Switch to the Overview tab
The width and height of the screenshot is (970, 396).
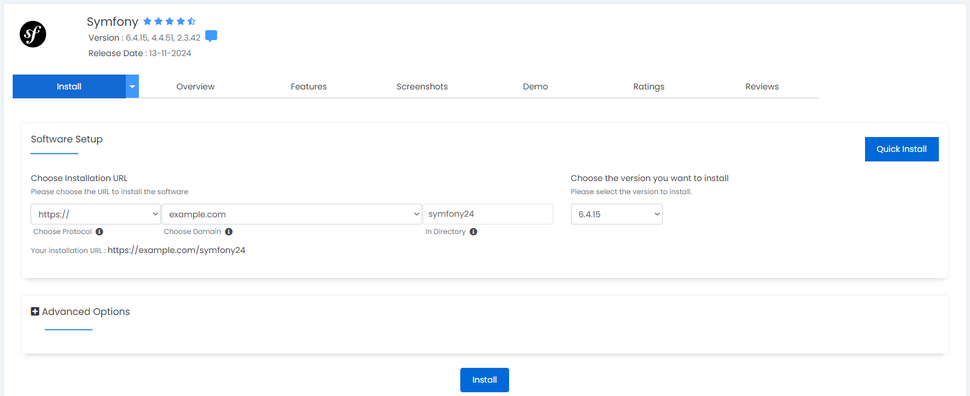click(x=195, y=87)
